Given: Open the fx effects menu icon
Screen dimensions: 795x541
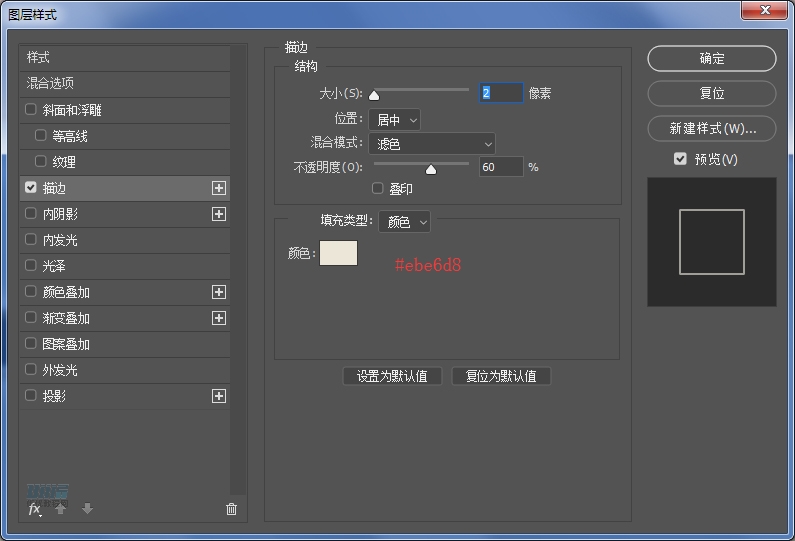Looking at the screenshot, I should point(35,509).
